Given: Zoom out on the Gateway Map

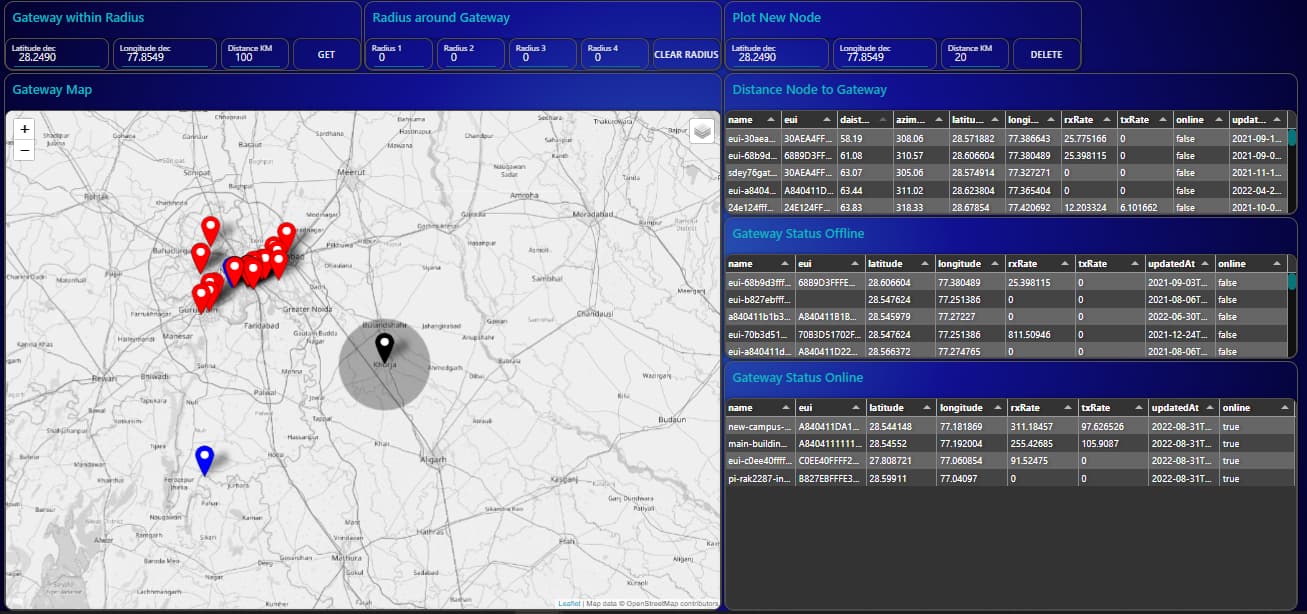Looking at the screenshot, I should (x=25, y=150).
